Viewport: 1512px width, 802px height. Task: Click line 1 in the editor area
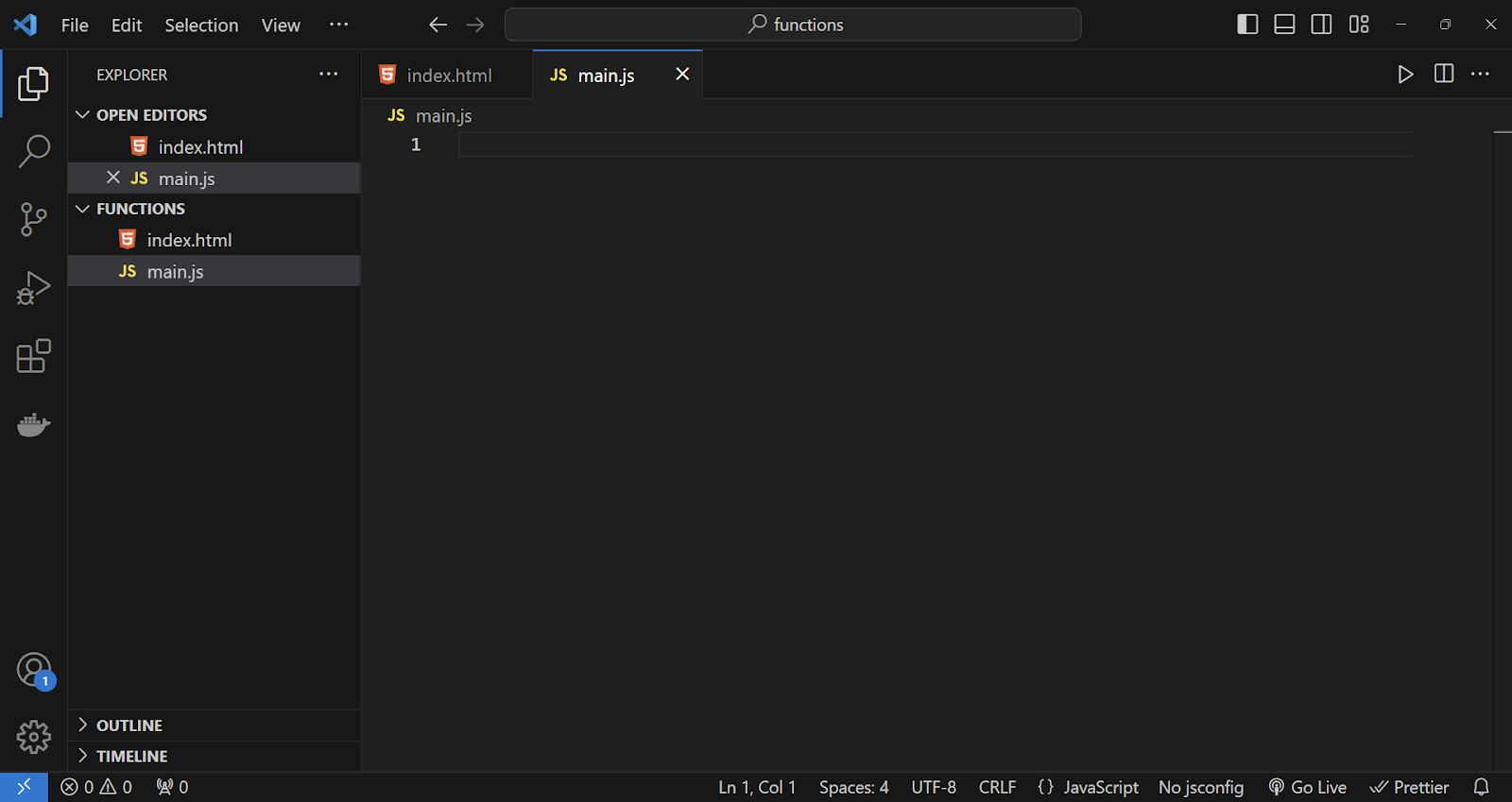coord(936,145)
